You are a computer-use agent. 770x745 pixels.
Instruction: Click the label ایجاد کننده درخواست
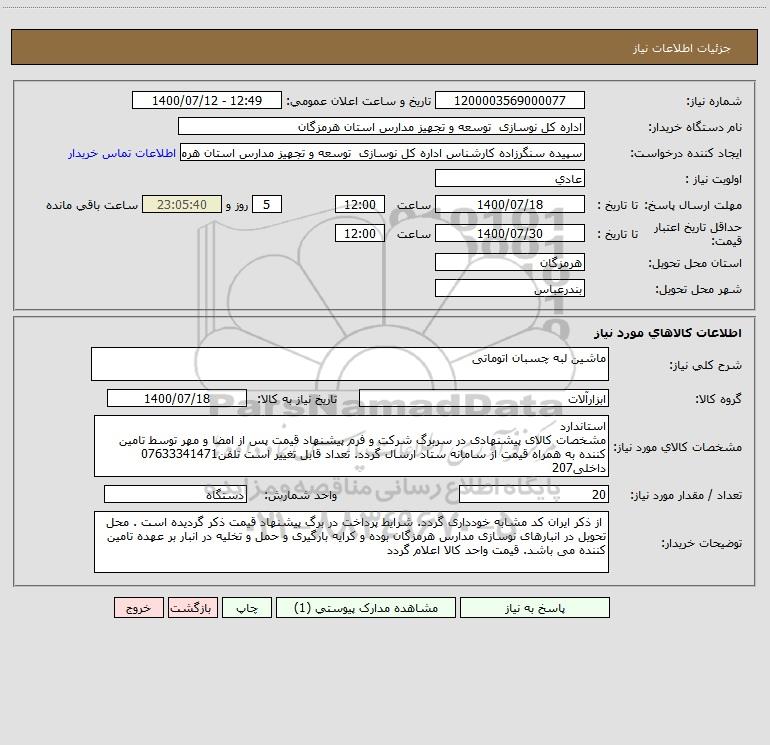[x=686, y=153]
